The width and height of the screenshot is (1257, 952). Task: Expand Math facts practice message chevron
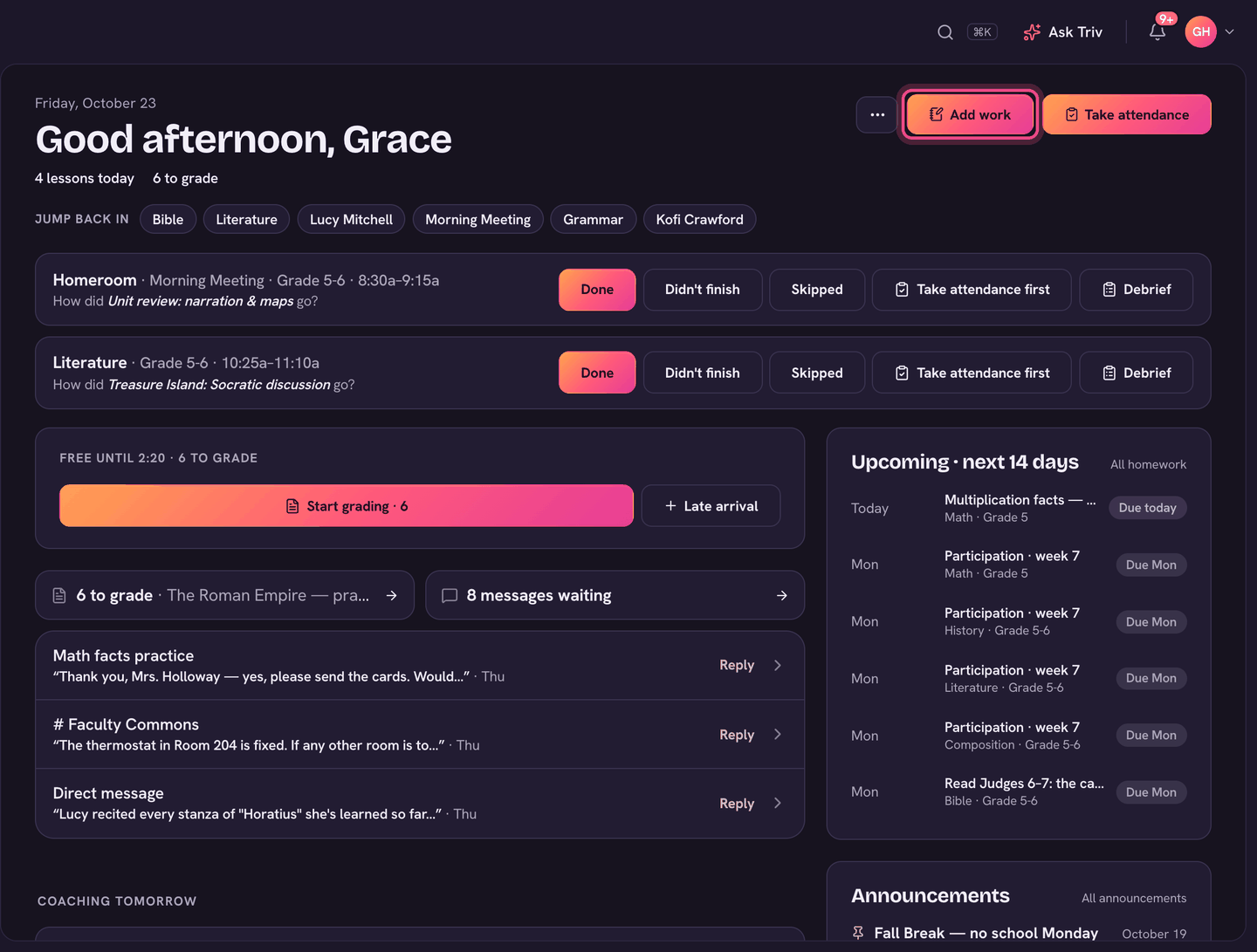pos(778,665)
